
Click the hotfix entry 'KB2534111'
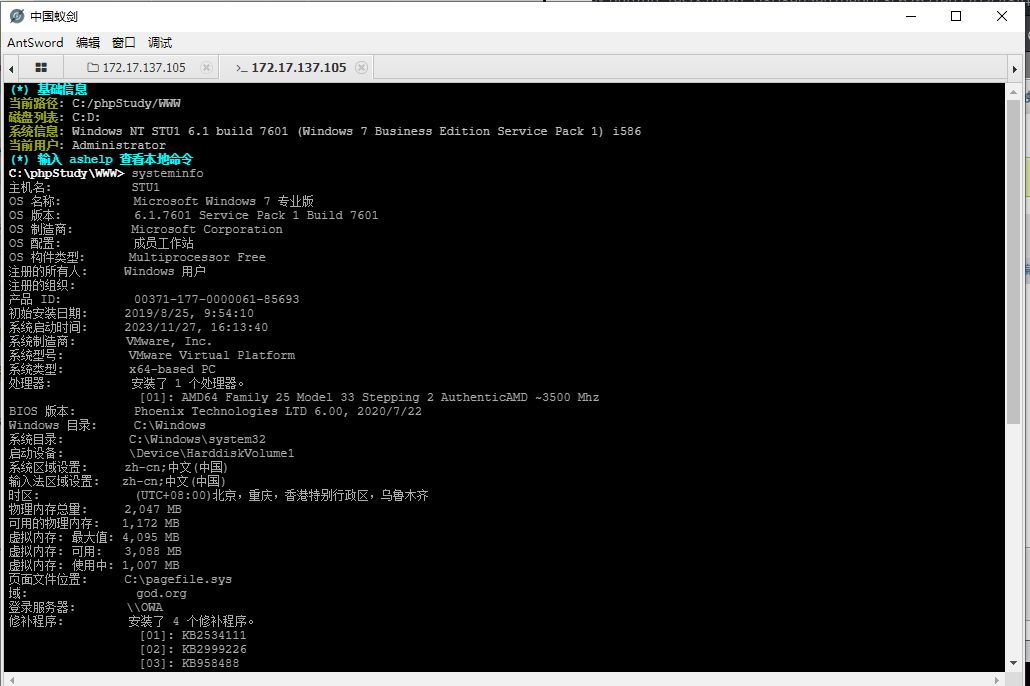click(x=214, y=635)
